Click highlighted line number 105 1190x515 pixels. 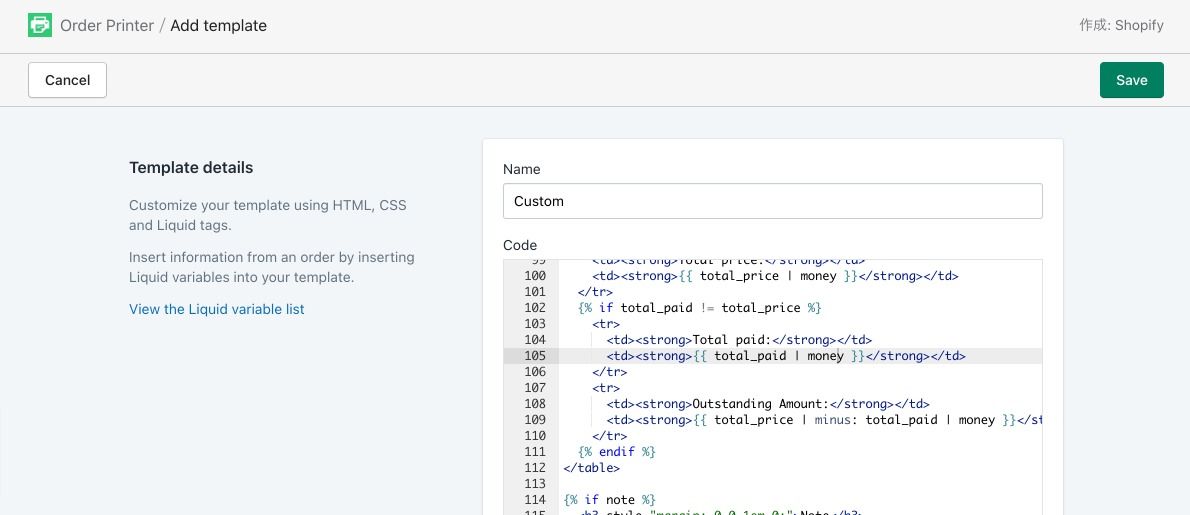point(534,356)
